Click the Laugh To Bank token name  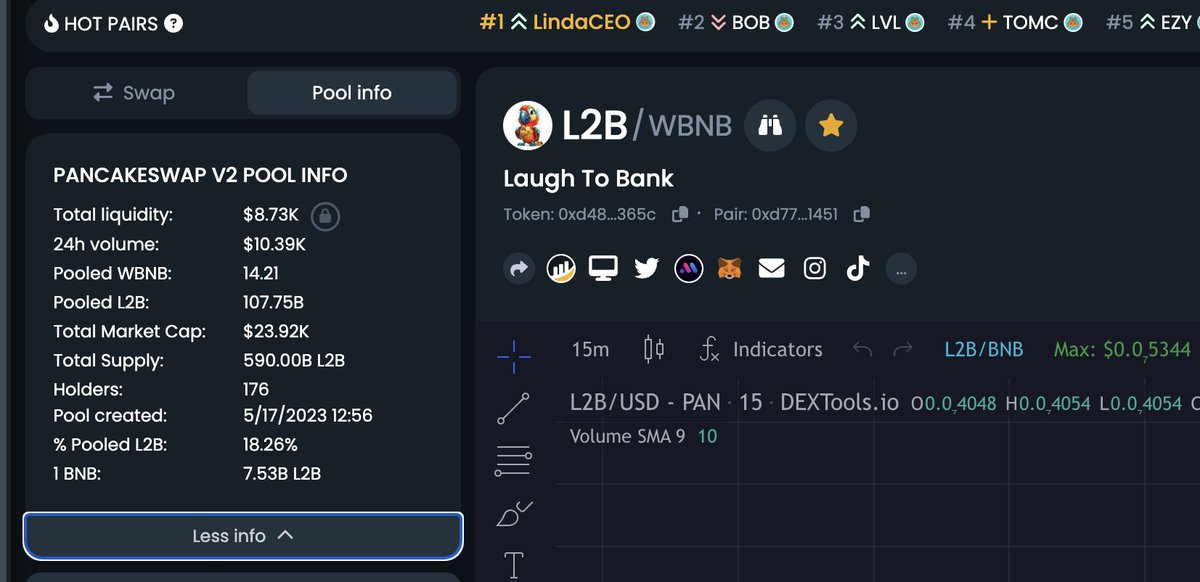coord(588,179)
